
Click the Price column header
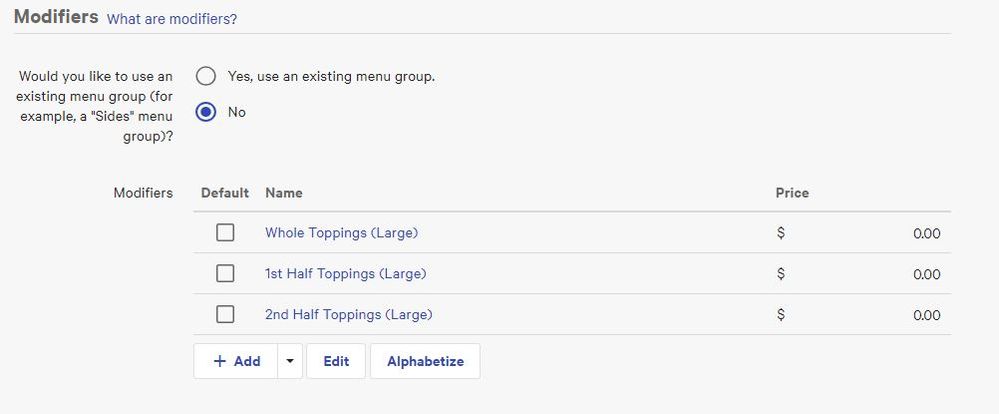pyautogui.click(x=792, y=193)
